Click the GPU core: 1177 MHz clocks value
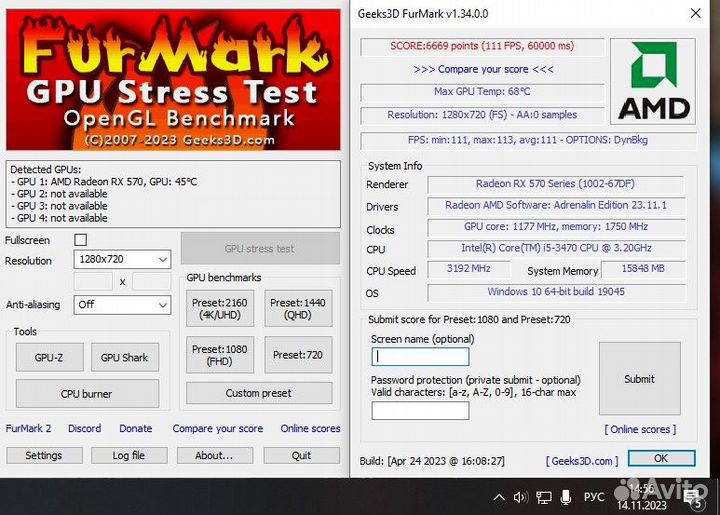The width and height of the screenshot is (720, 515). (x=556, y=227)
